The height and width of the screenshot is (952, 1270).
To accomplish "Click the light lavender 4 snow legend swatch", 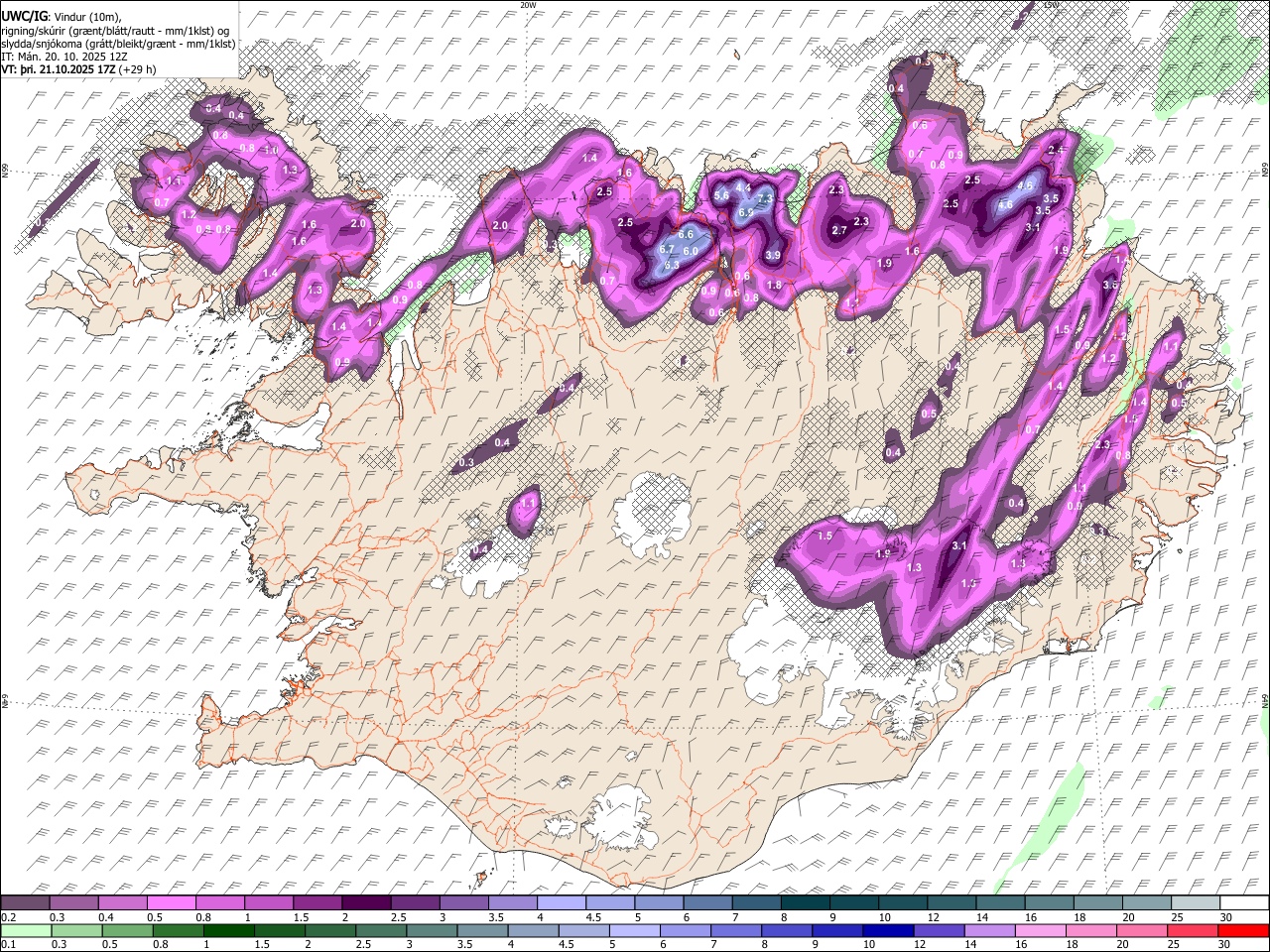I will coord(560,902).
